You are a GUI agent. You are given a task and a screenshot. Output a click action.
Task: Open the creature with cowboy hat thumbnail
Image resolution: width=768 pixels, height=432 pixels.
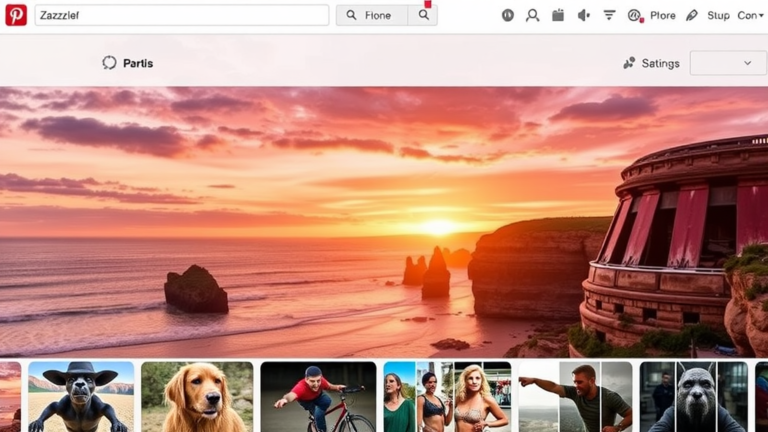point(81,397)
